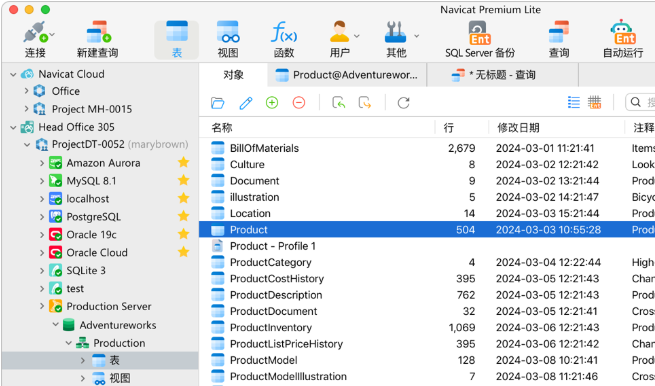
Task: Toggle favorite star for MySQL 8.1
Action: click(x=183, y=180)
